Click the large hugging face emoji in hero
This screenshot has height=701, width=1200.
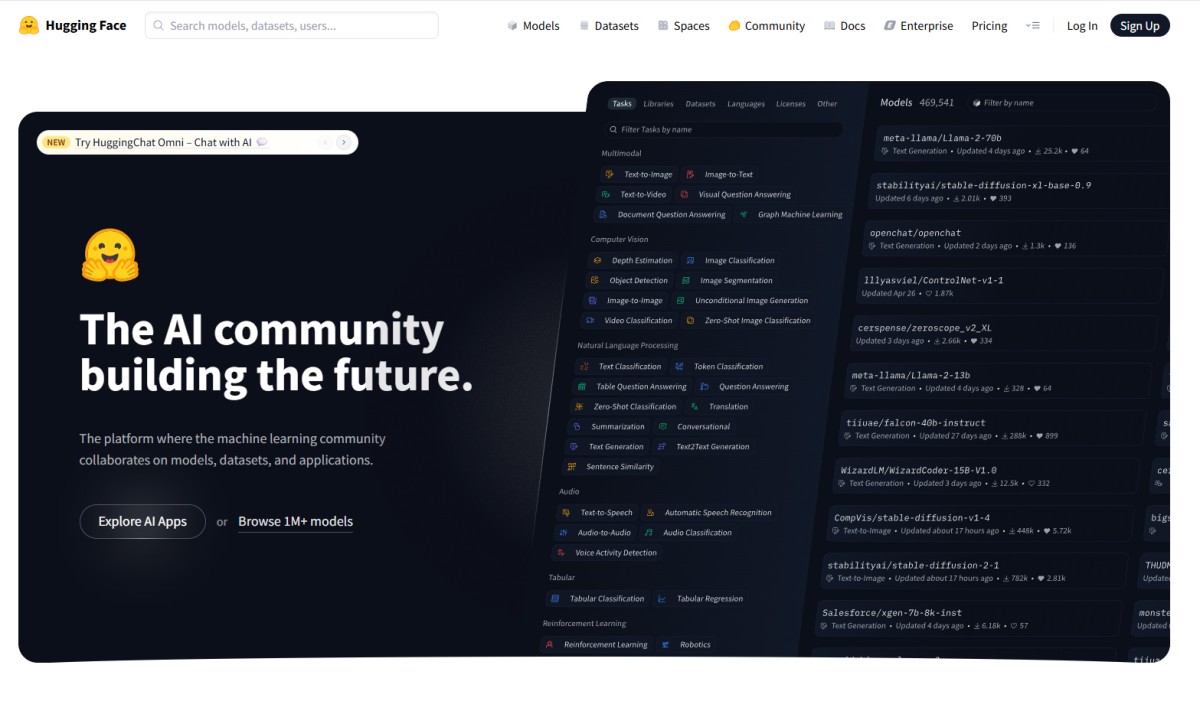[110, 256]
